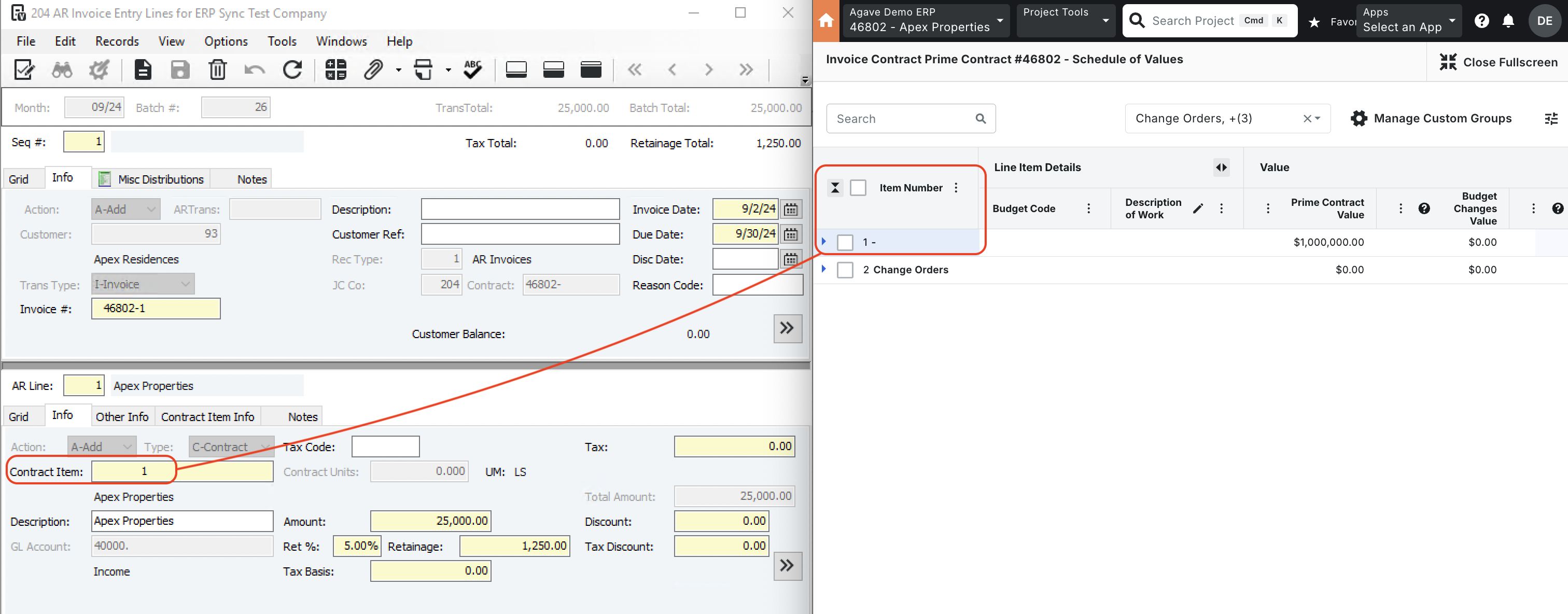Select the Contract Item Info tab
1568x614 pixels.
[x=207, y=416]
